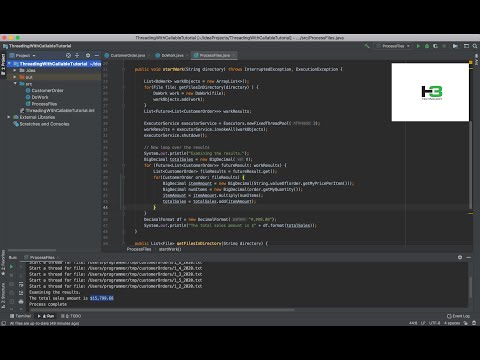Open the 6: TODO tool window
Screen dimensions: 480x360
pos(71,316)
